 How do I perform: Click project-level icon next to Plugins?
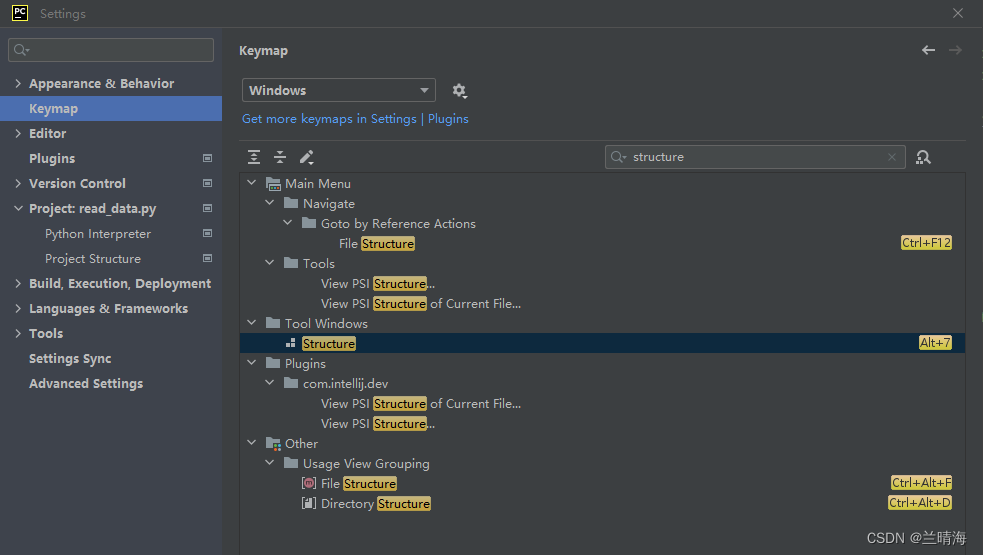208,158
